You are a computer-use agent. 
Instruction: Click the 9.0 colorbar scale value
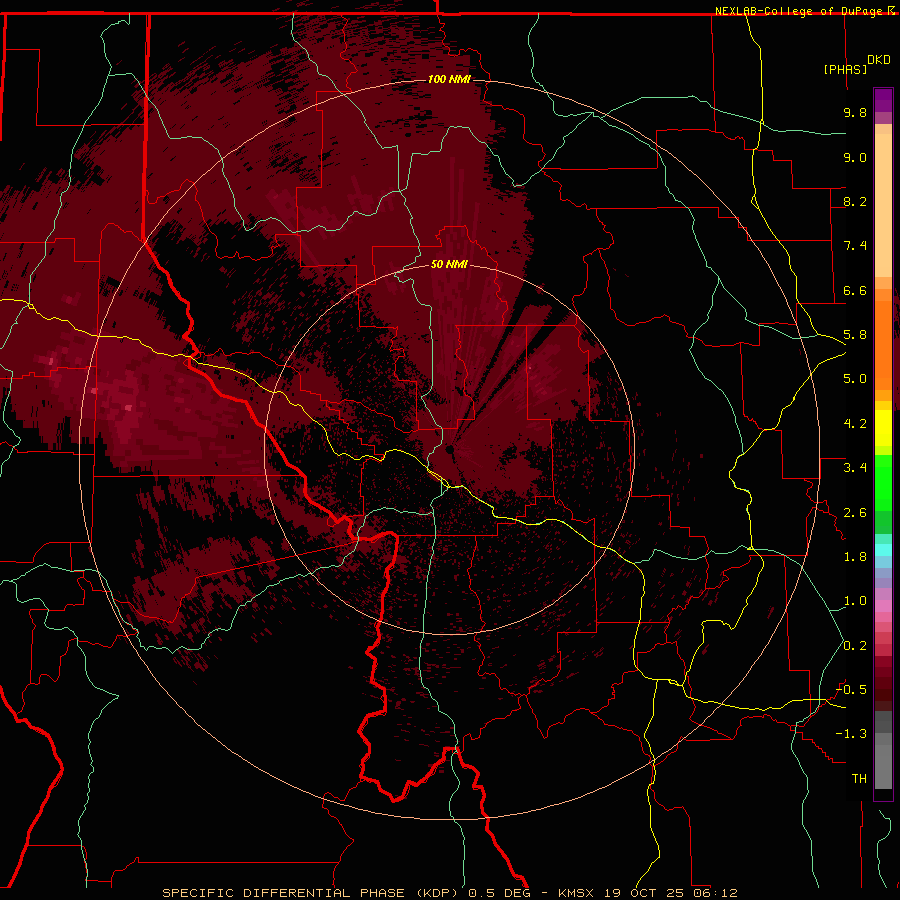(x=855, y=157)
